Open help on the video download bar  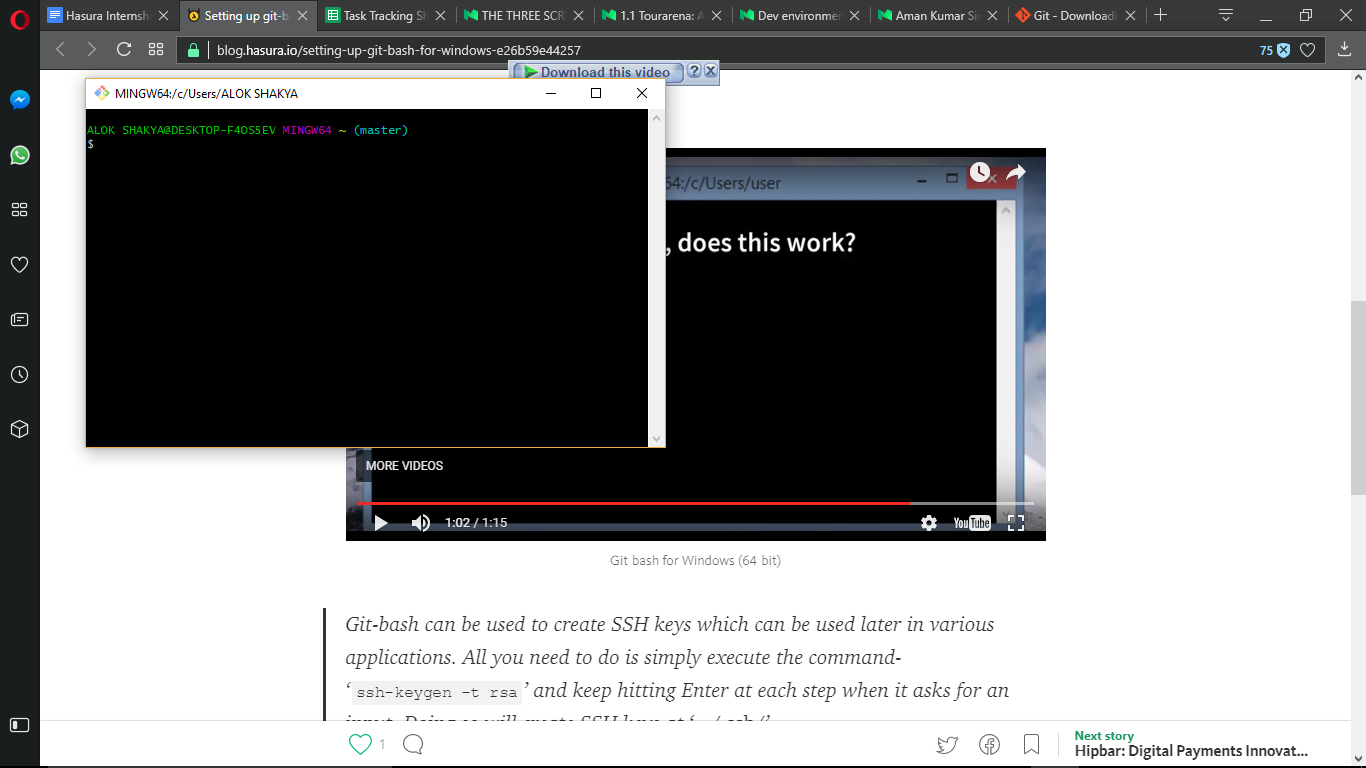694,72
